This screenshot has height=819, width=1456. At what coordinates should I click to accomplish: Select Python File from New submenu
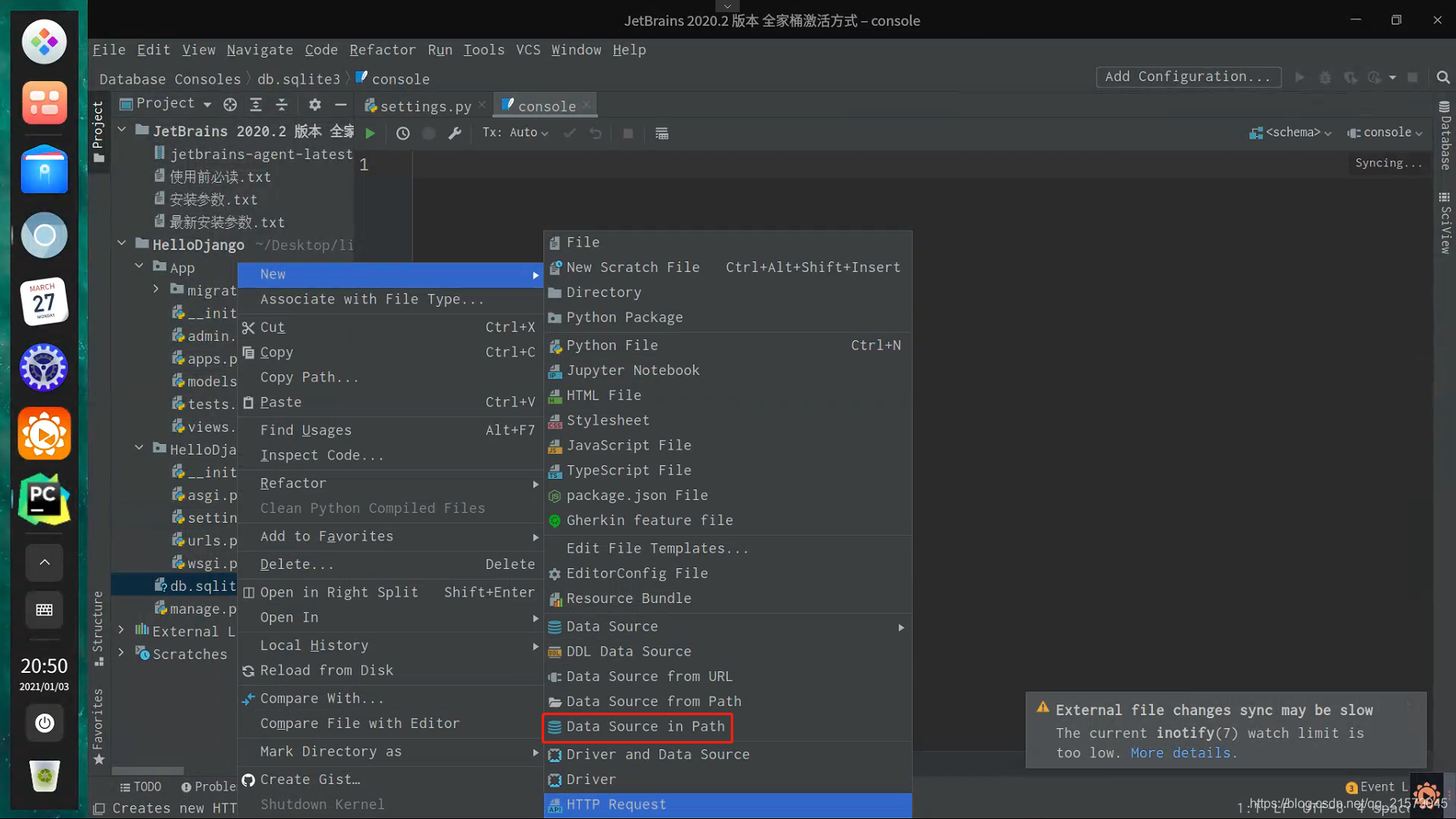[x=728, y=346]
